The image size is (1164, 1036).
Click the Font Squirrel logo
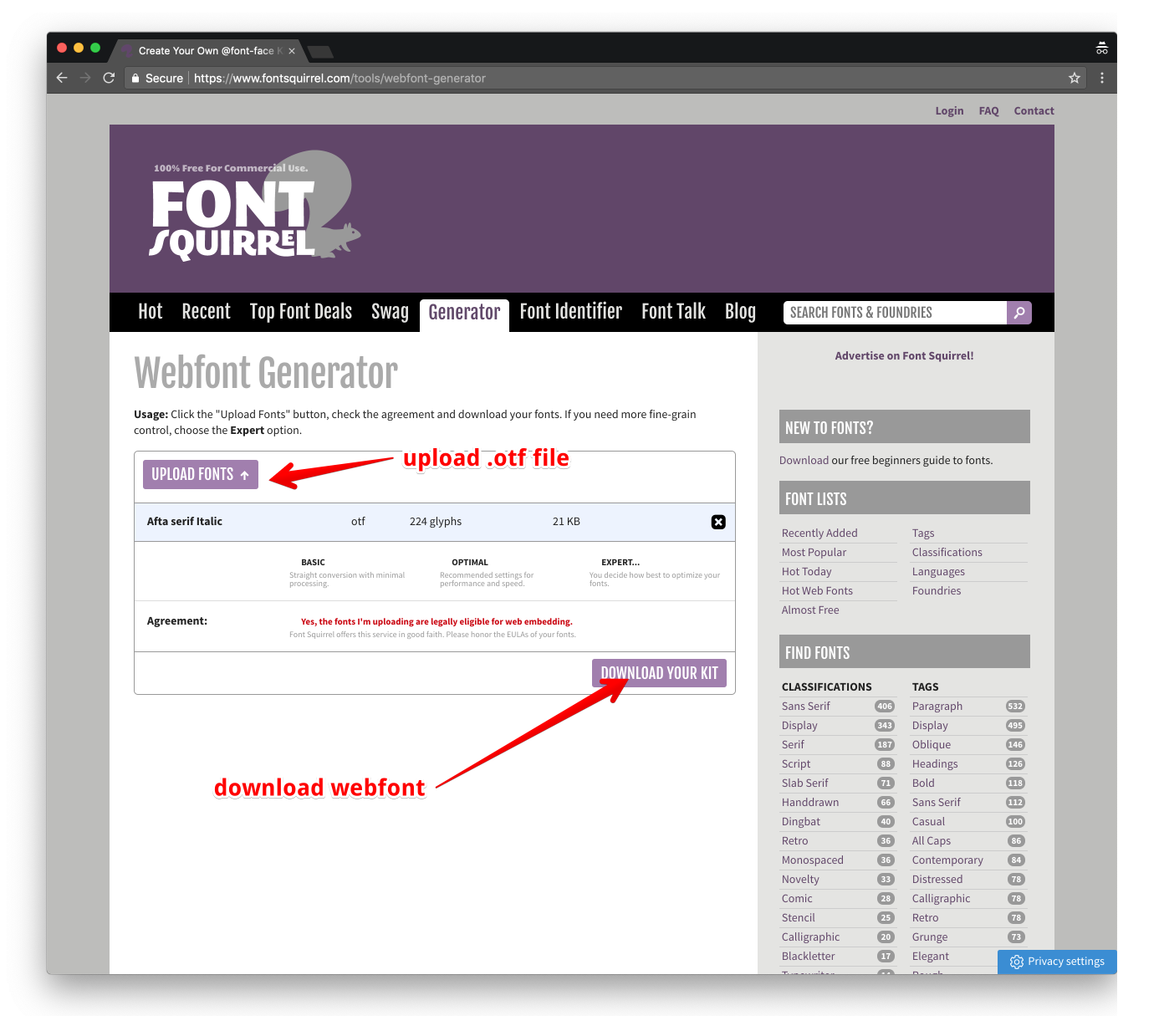click(255, 207)
